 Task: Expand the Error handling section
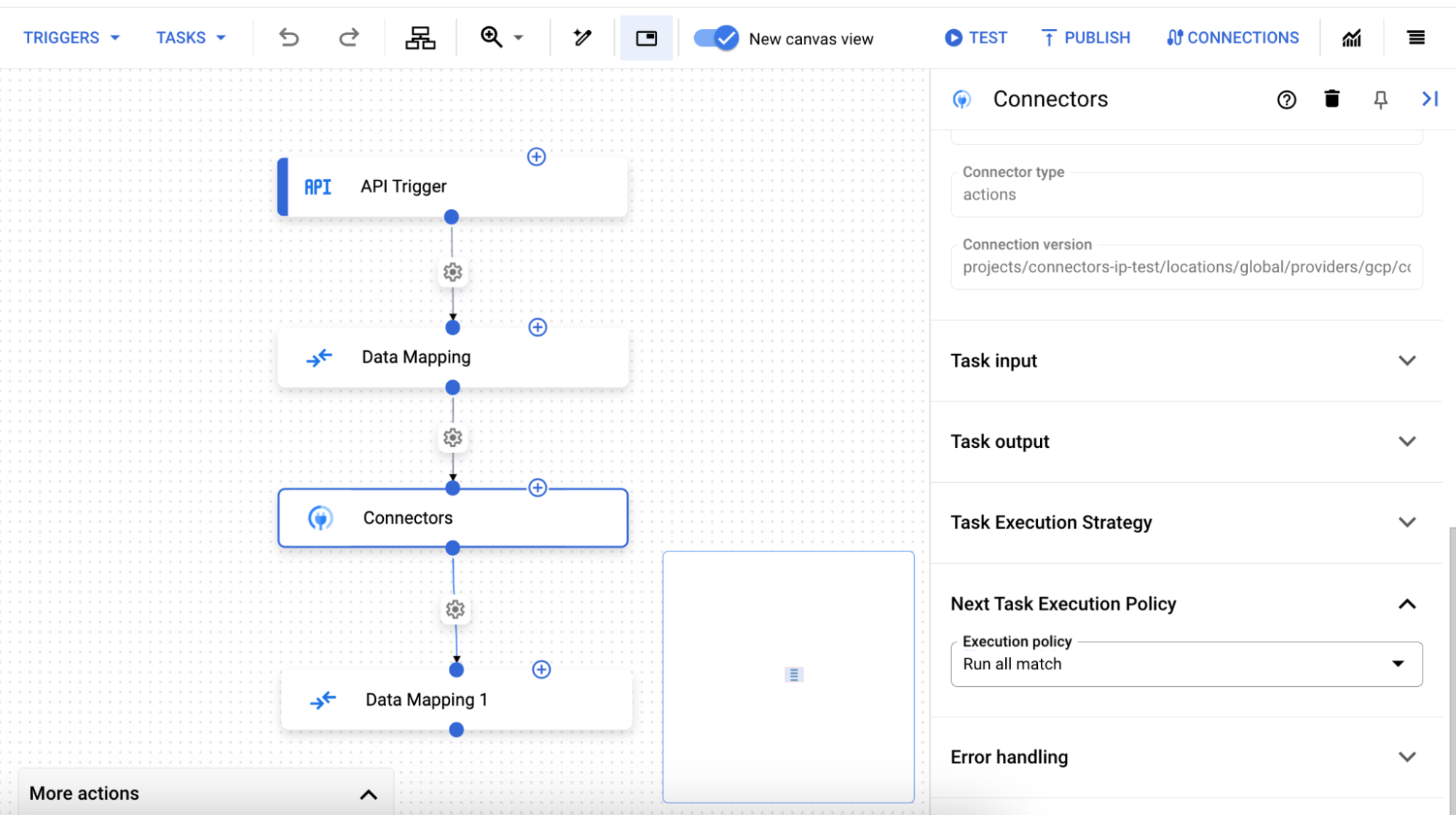coord(1406,756)
